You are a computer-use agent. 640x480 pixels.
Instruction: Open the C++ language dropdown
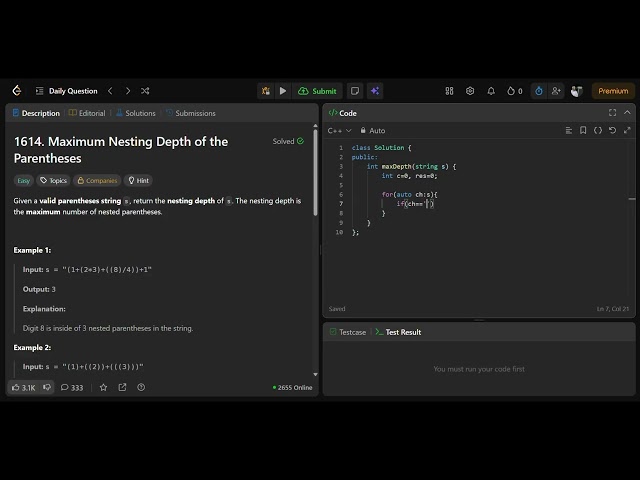(x=339, y=131)
